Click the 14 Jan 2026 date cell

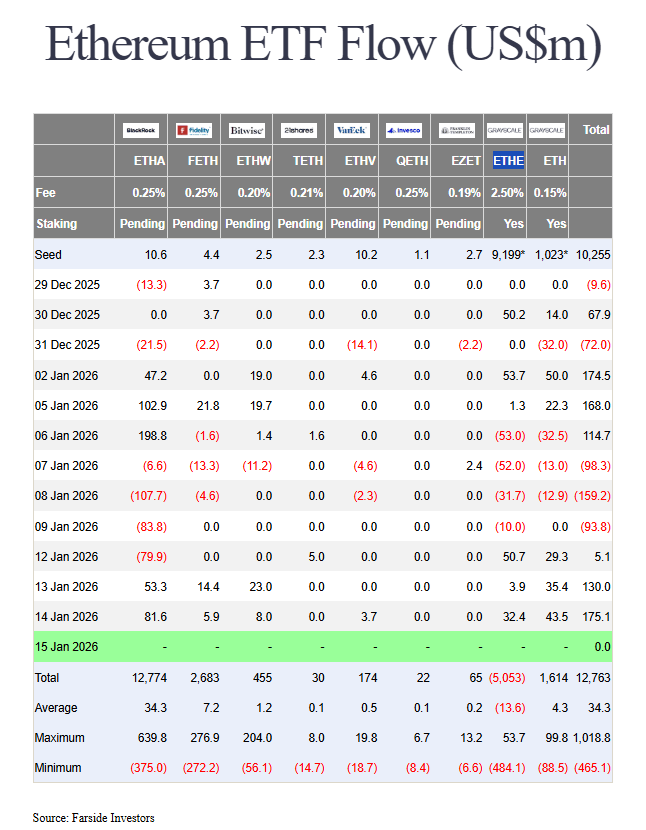click(67, 617)
